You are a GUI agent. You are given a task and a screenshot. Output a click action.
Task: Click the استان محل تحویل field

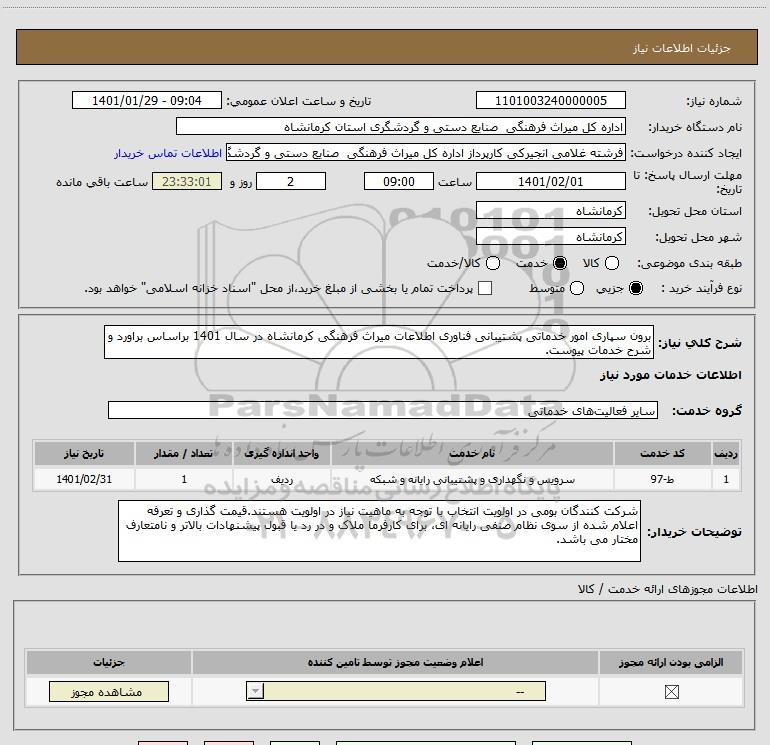click(550, 211)
